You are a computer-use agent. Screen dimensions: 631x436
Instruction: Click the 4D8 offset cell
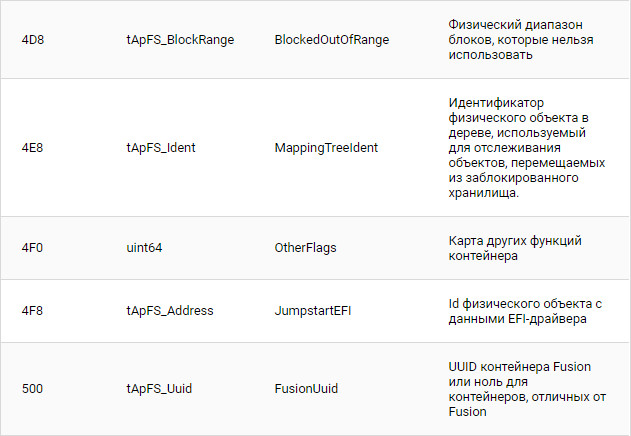coord(33,39)
